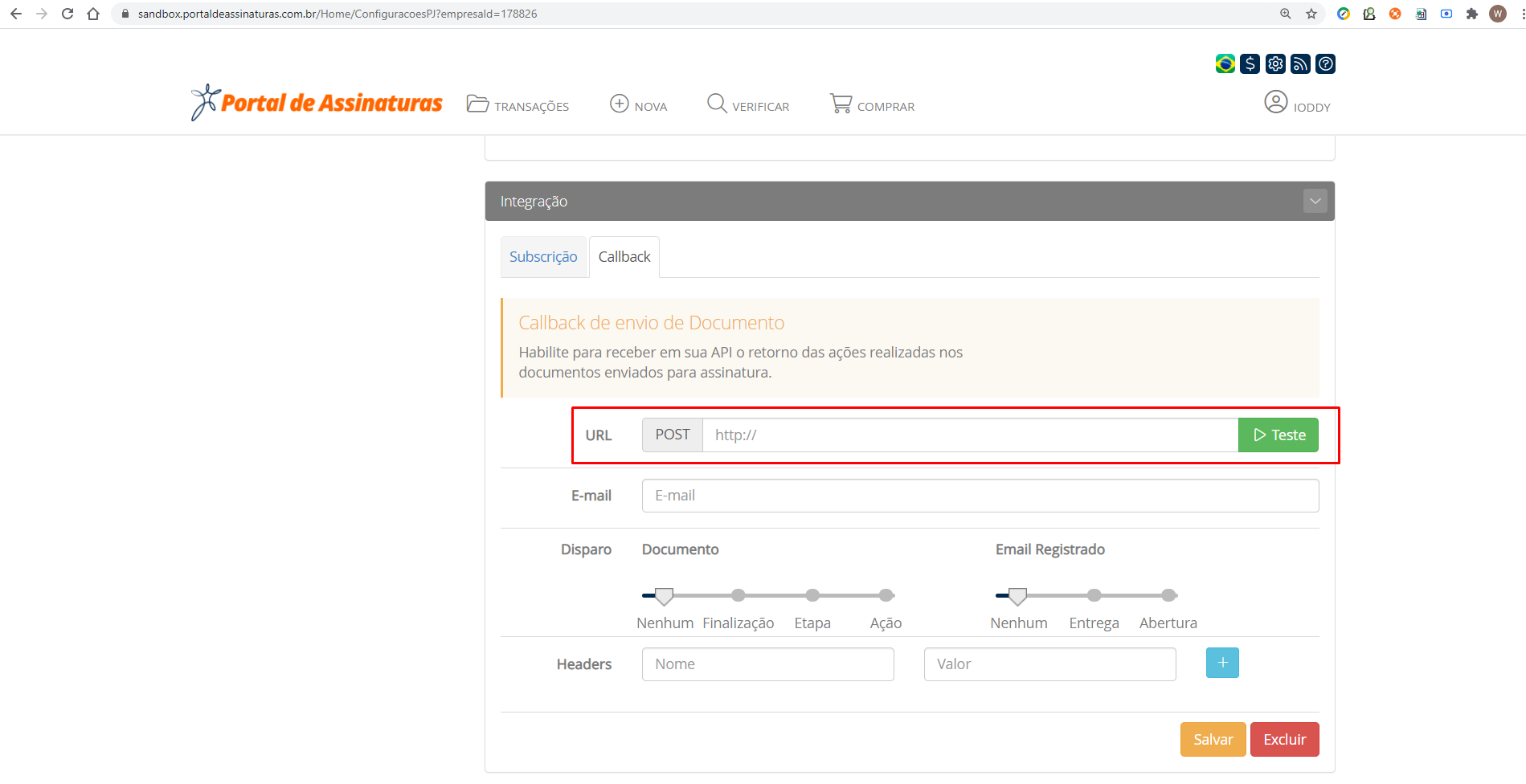Collapse the Integração panel chevron
The image size is (1526, 784).
(1315, 201)
